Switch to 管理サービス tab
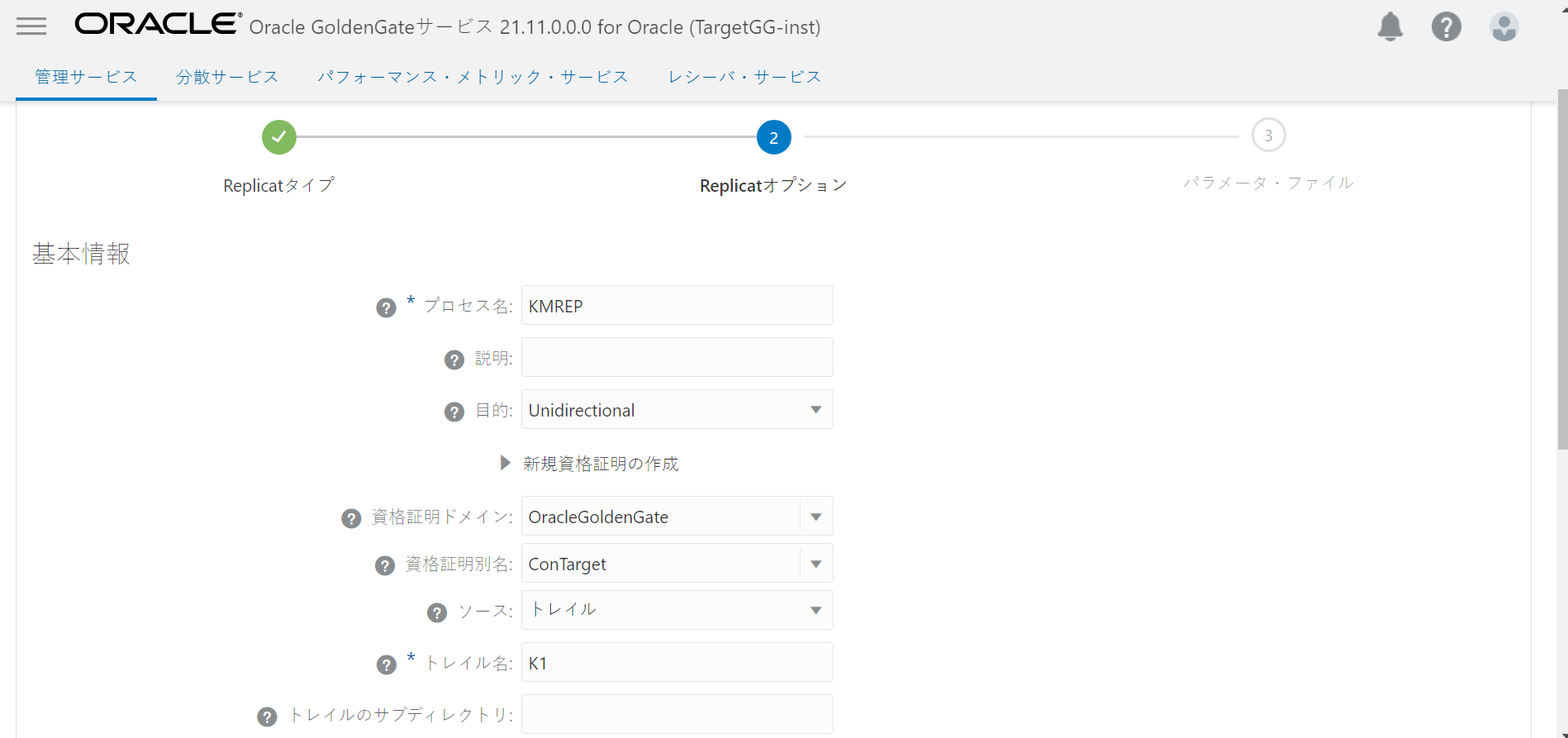Screen dimensions: 1568x738 click(x=86, y=77)
